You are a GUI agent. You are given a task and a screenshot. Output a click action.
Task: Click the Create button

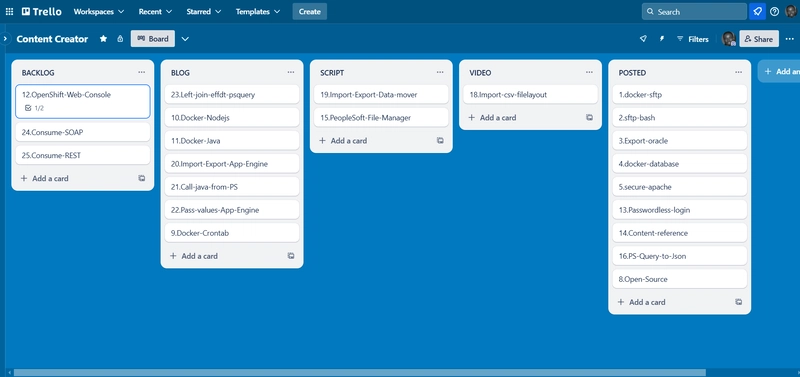coord(310,11)
